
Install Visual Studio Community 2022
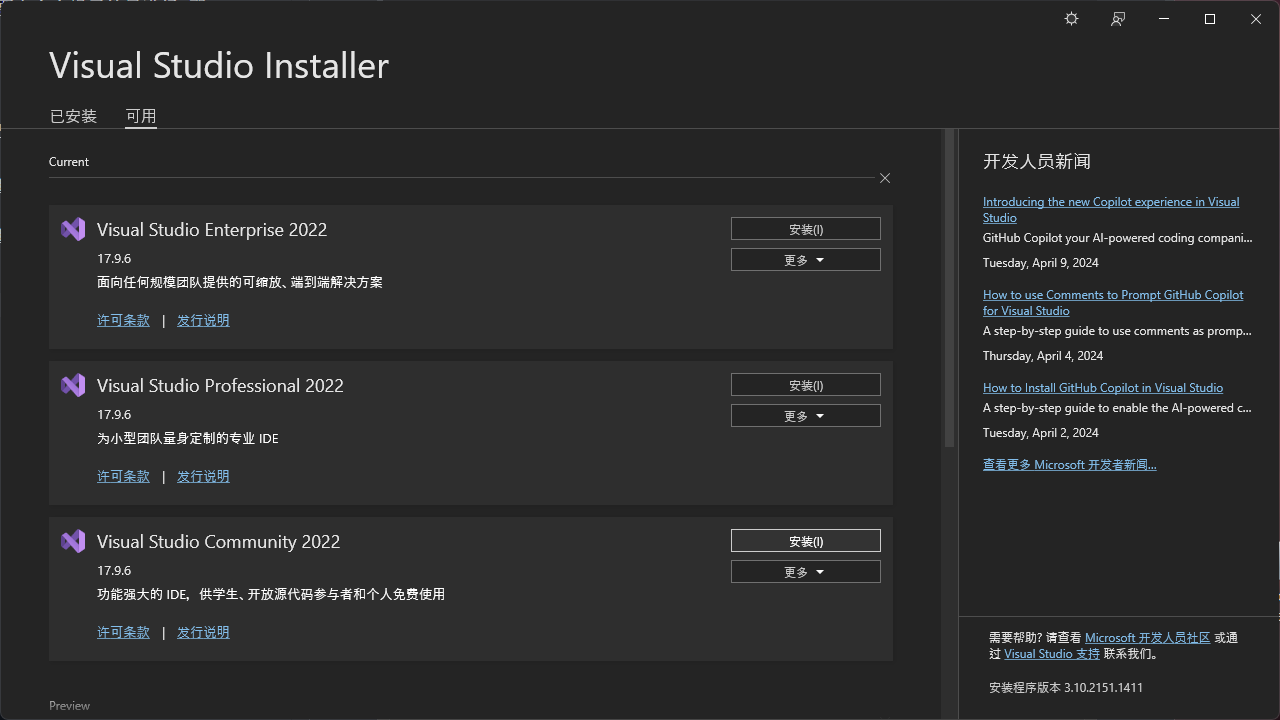pyautogui.click(x=805, y=541)
